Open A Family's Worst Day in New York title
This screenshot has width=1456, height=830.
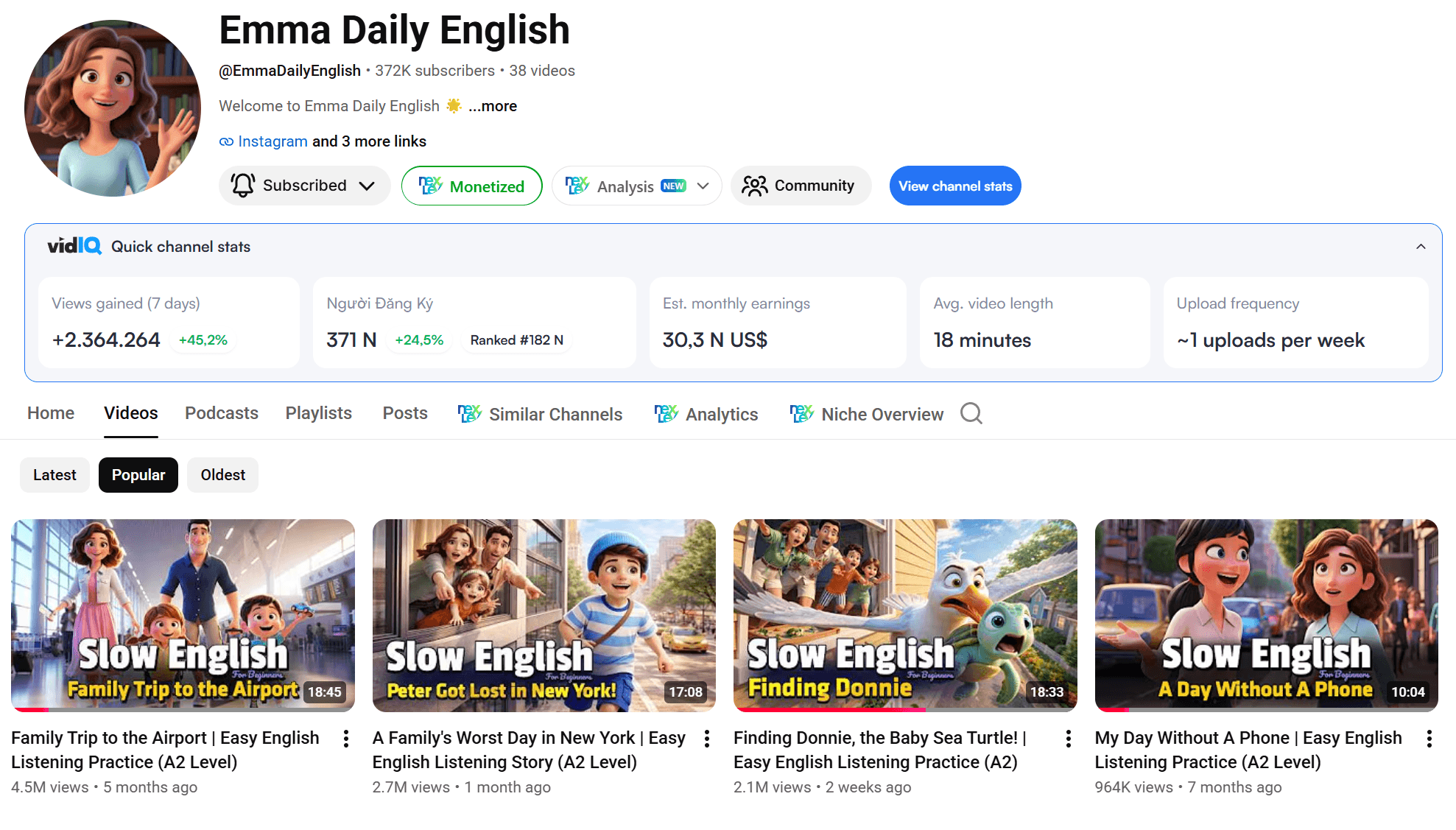point(529,750)
